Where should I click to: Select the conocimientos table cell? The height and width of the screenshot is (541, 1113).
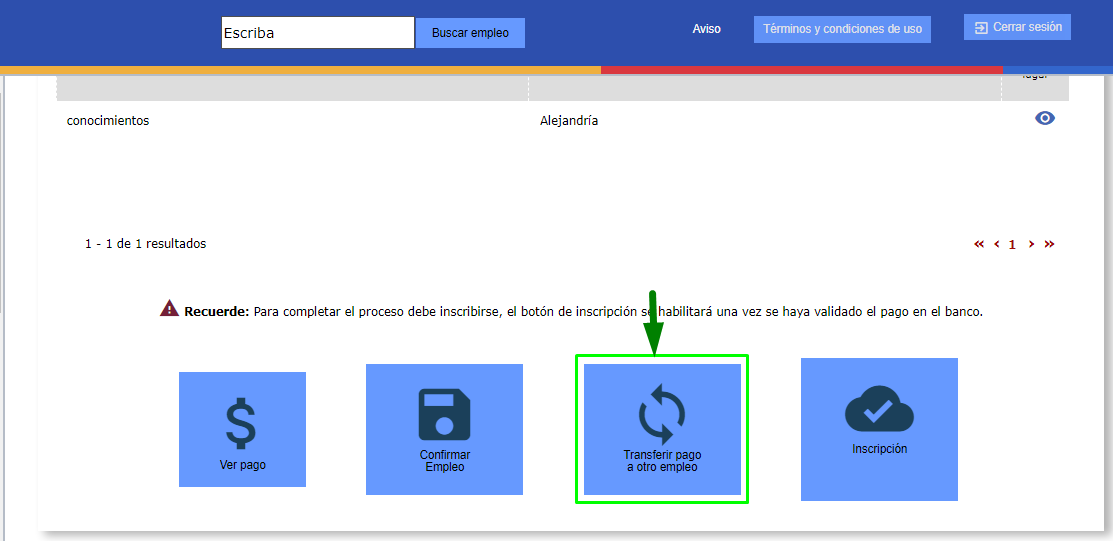tap(108, 121)
